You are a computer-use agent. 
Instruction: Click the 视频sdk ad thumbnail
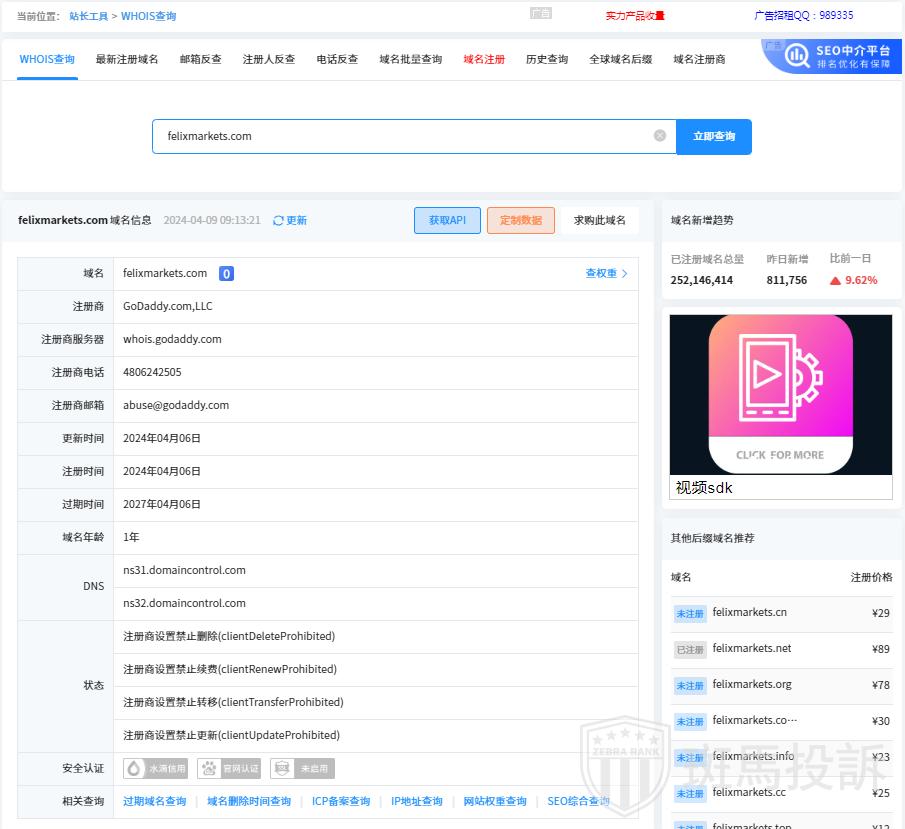pyautogui.click(x=780, y=395)
